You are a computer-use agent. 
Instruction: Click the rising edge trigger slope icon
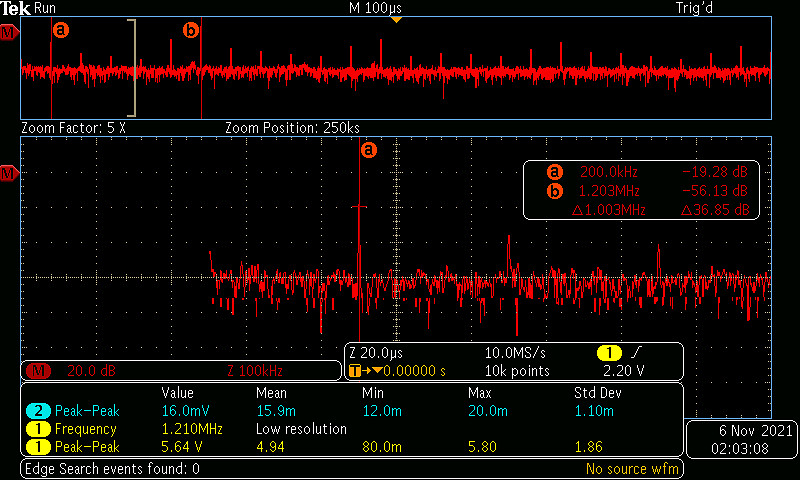637,352
